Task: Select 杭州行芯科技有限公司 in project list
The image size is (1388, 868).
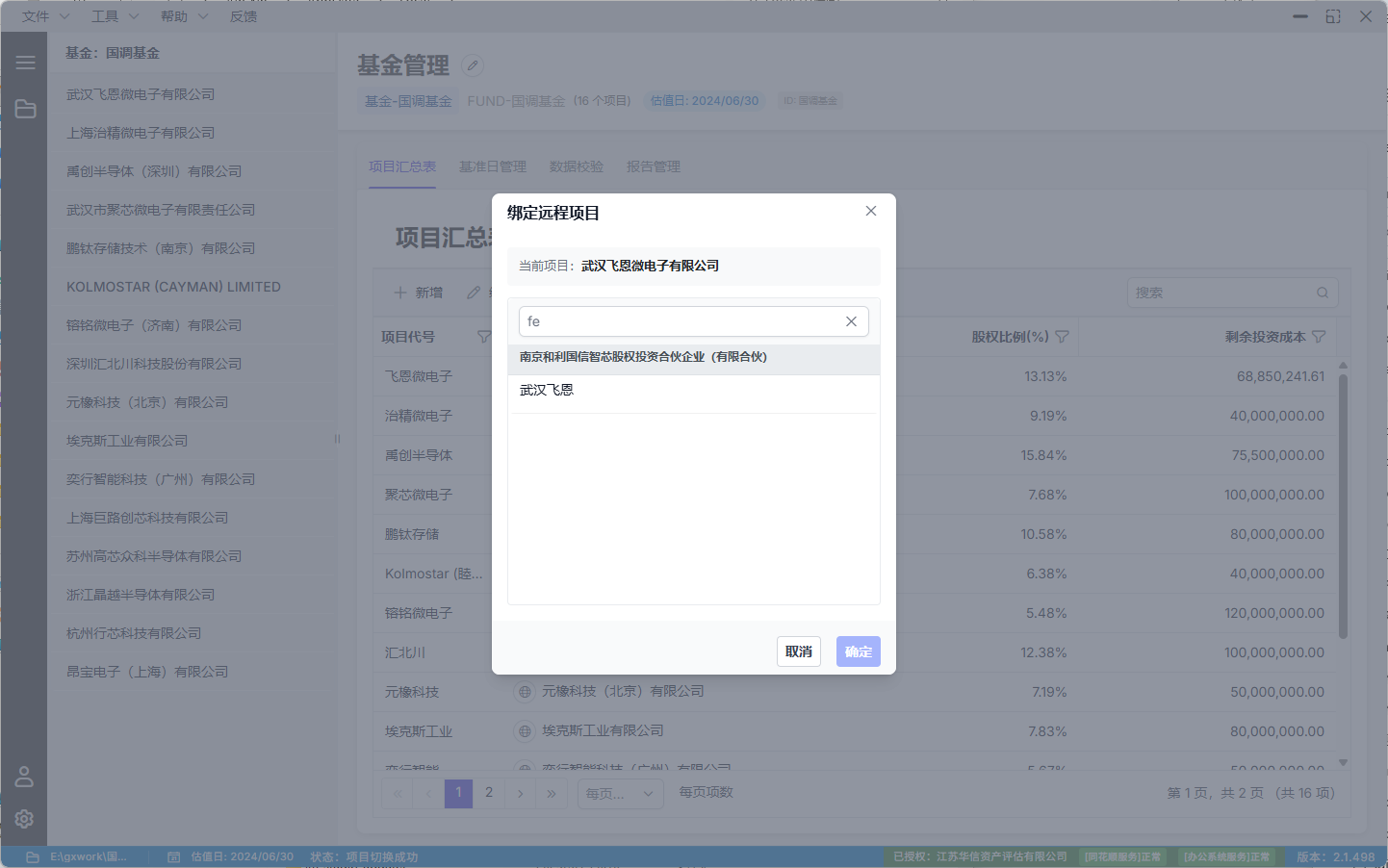Action: [x=192, y=633]
